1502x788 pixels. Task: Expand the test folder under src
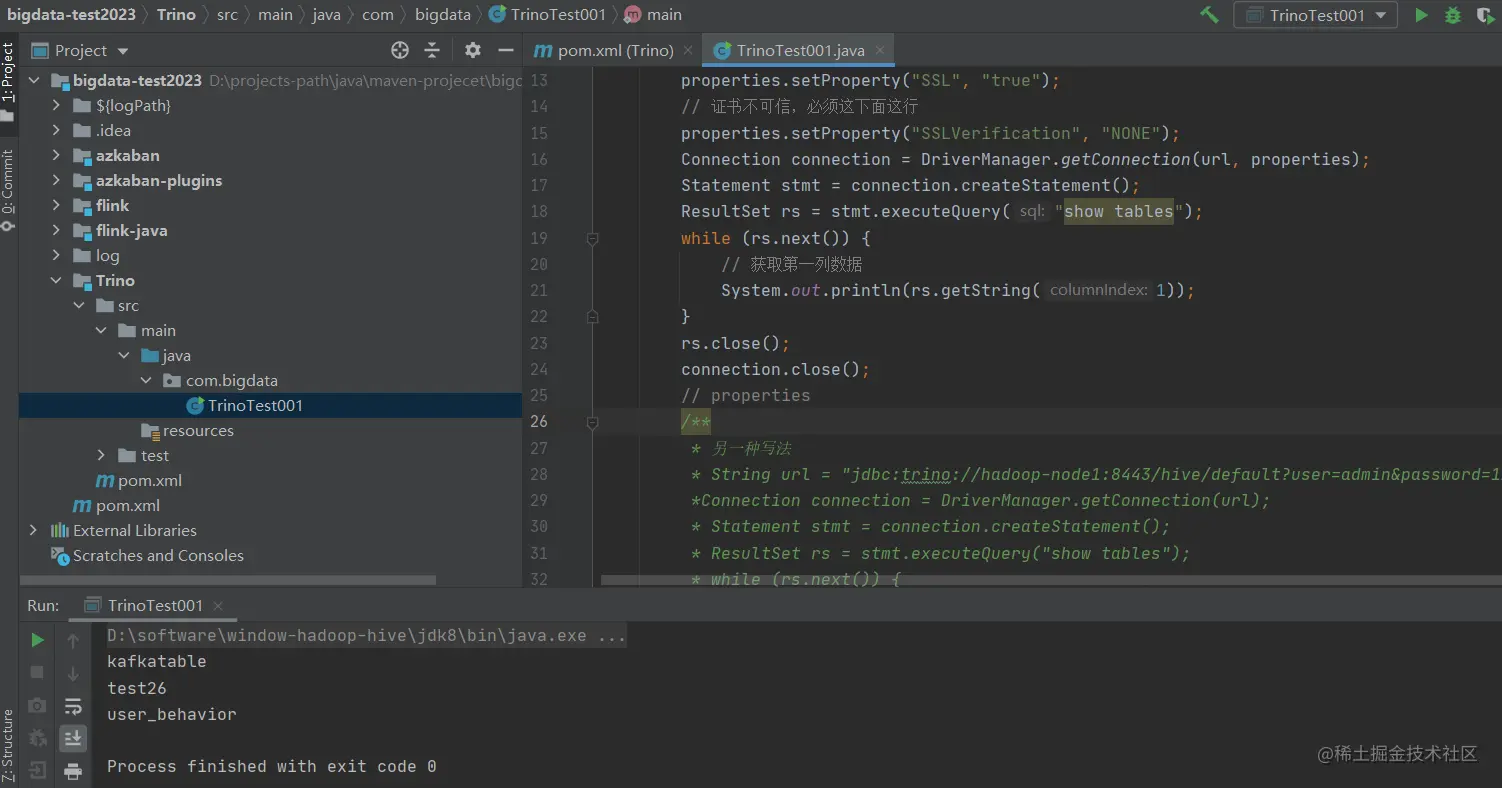click(x=101, y=455)
